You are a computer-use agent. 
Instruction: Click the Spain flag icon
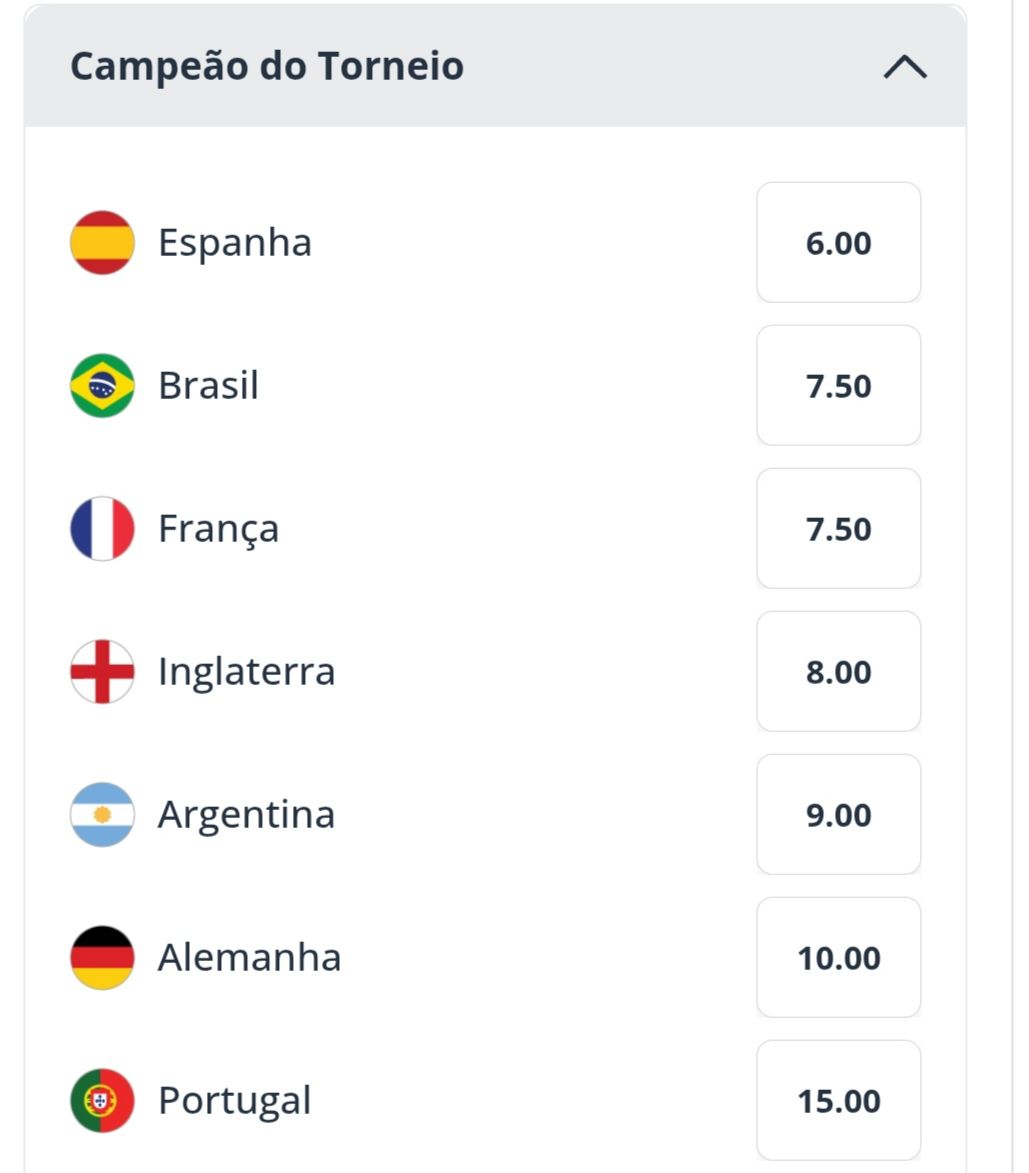(102, 242)
